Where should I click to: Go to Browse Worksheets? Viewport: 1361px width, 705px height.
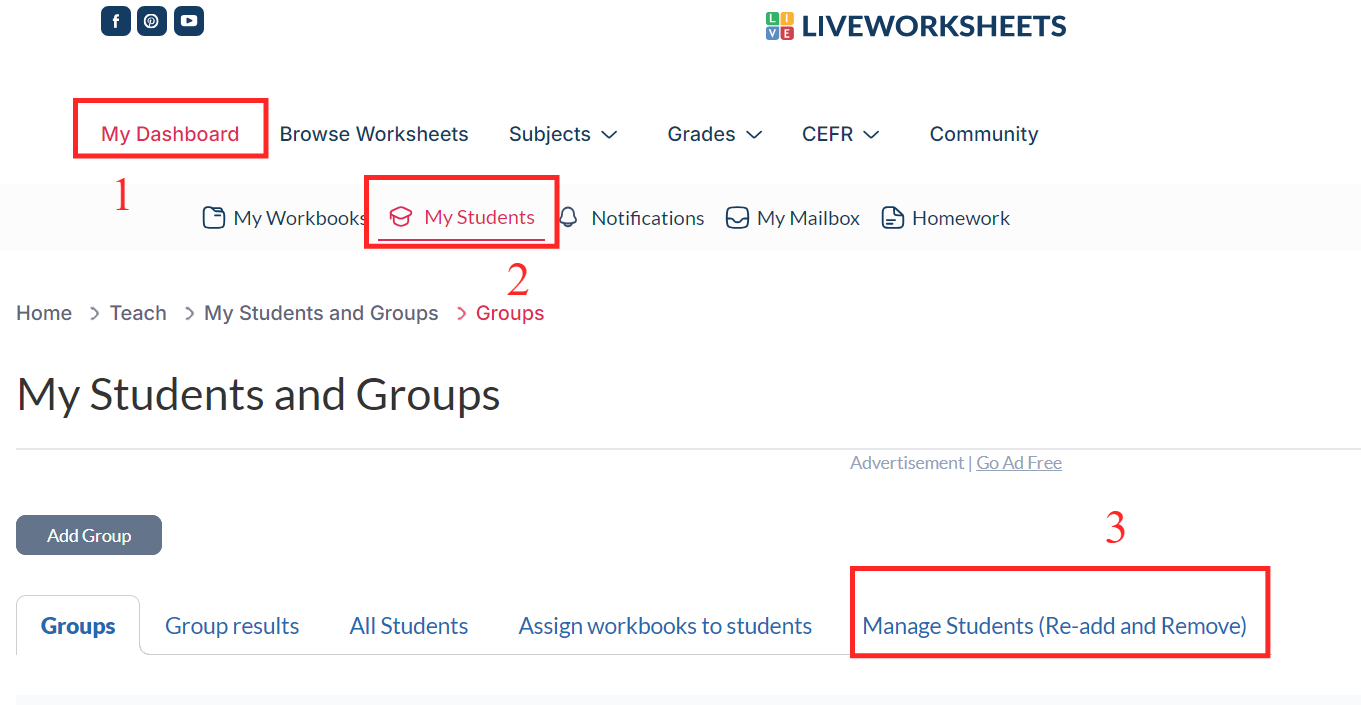point(374,134)
